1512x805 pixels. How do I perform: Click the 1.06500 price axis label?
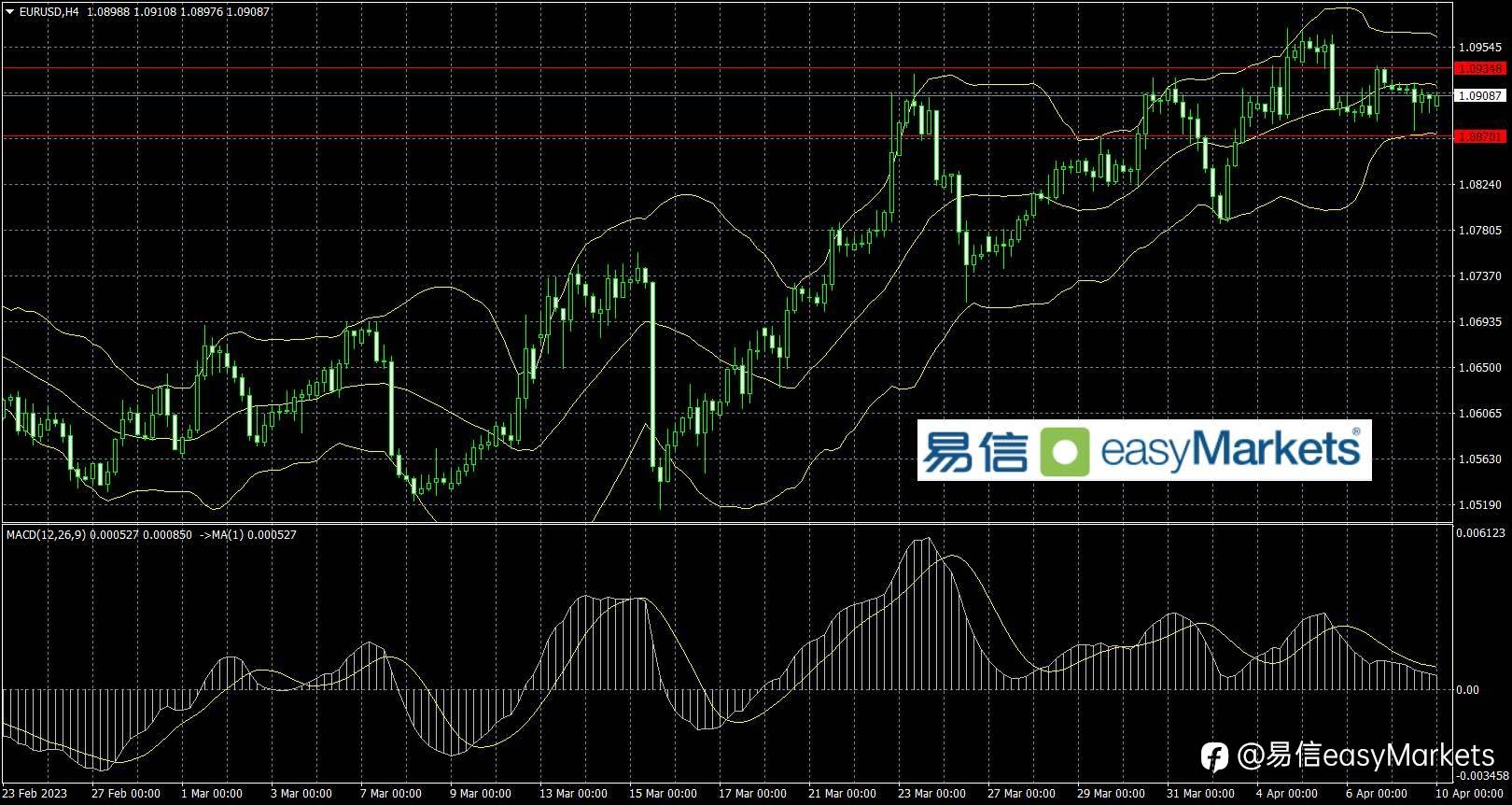1479,368
